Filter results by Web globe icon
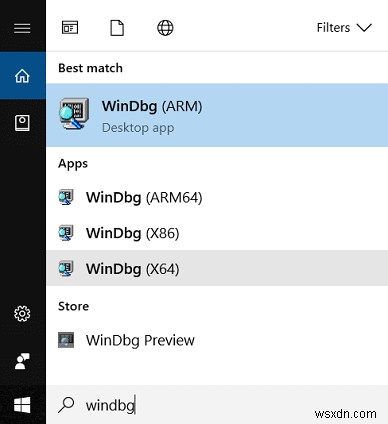Image resolution: width=388 pixels, height=424 pixels. pos(165,28)
